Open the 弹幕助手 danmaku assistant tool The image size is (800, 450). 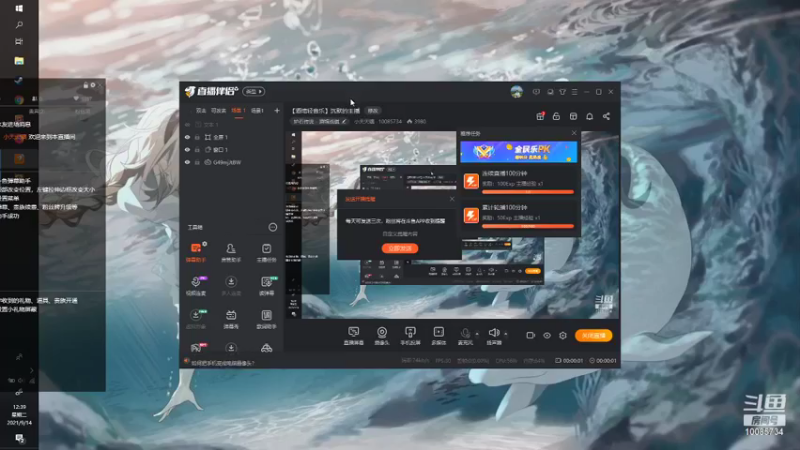[x=196, y=252]
